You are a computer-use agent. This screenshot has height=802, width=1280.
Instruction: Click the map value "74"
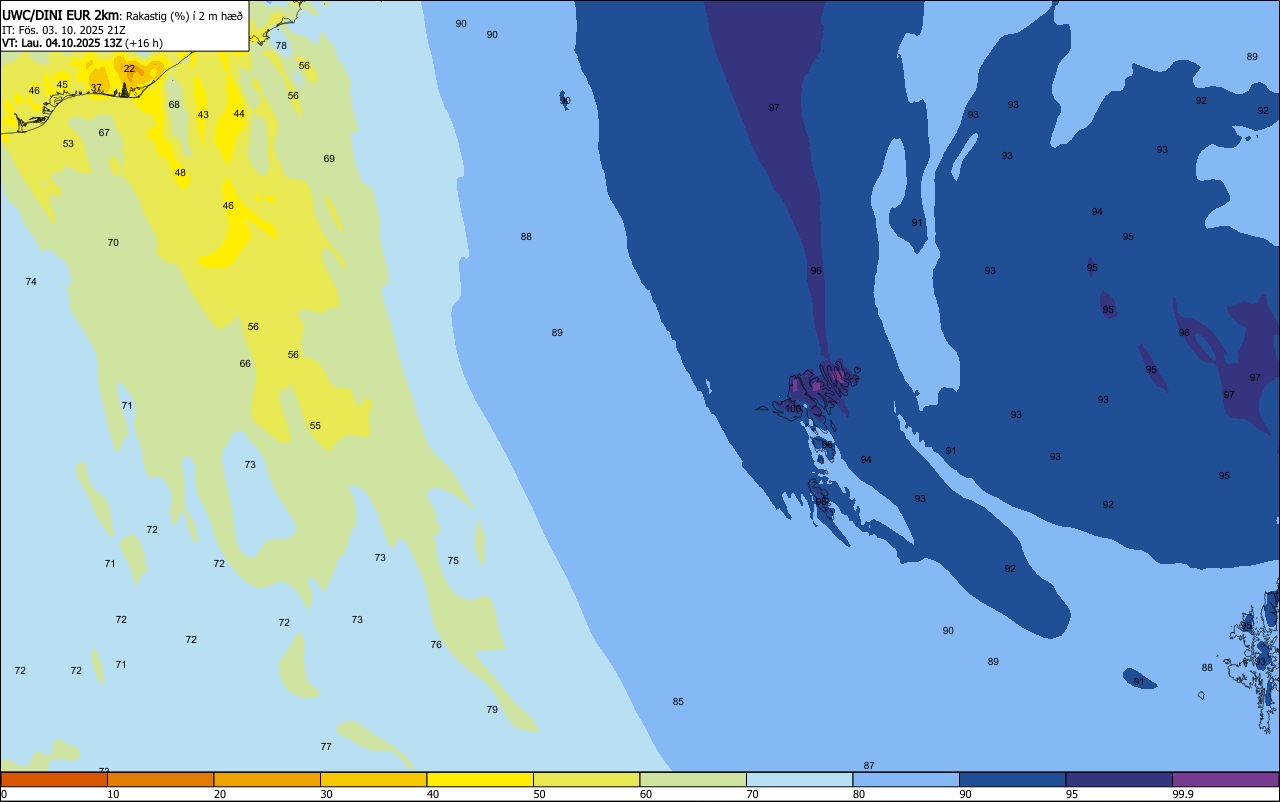point(31,282)
